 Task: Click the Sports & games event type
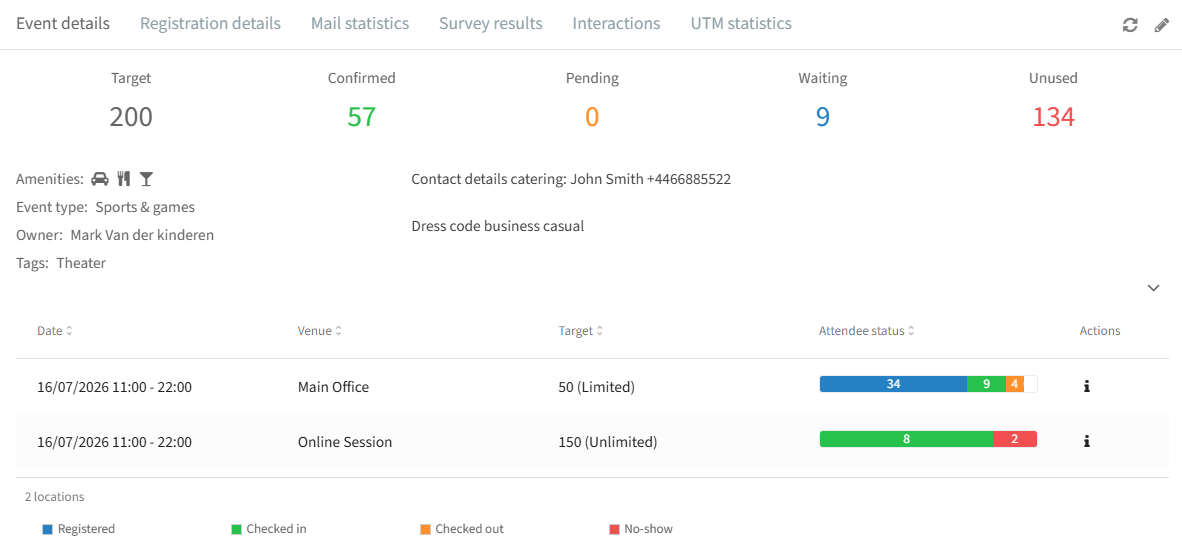pyautogui.click(x=145, y=207)
